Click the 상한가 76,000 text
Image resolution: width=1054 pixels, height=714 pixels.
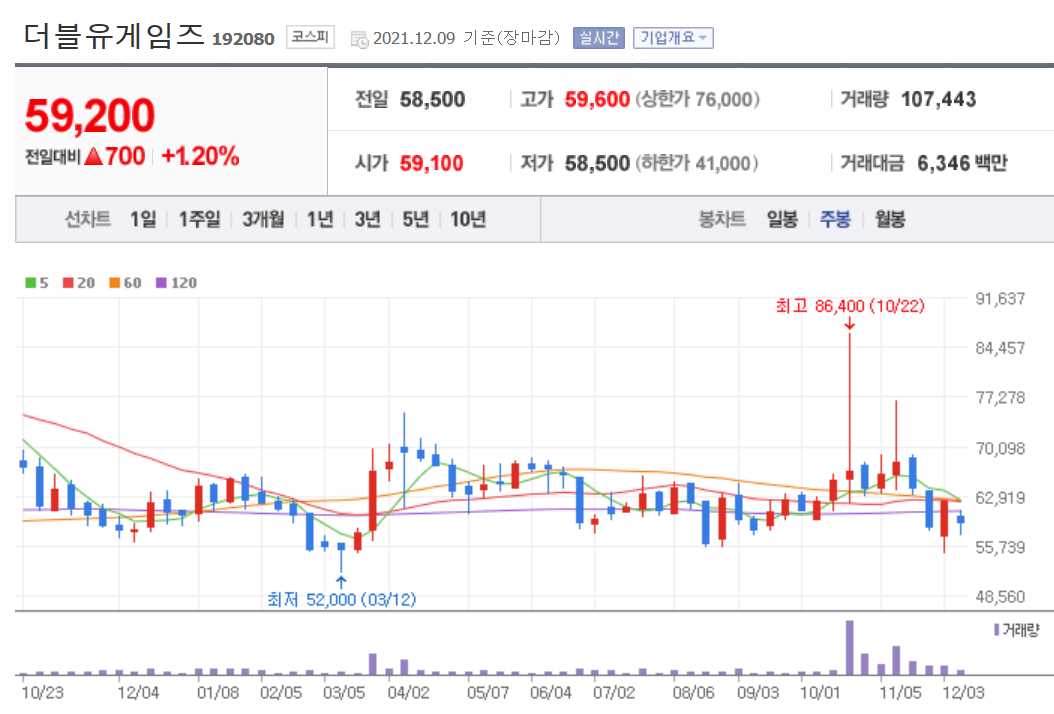698,100
